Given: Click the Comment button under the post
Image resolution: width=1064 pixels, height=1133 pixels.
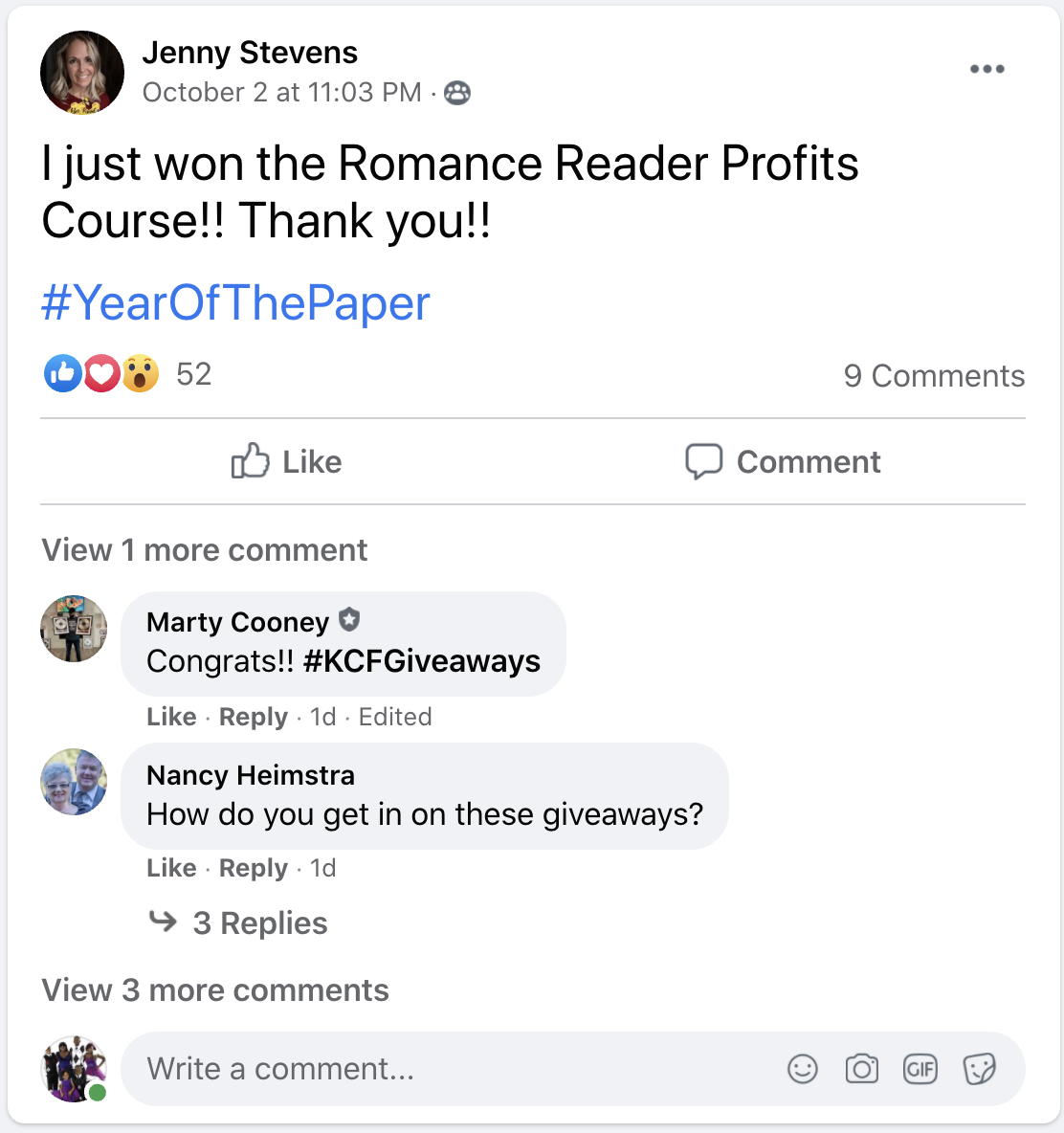Looking at the screenshot, I should [783, 461].
